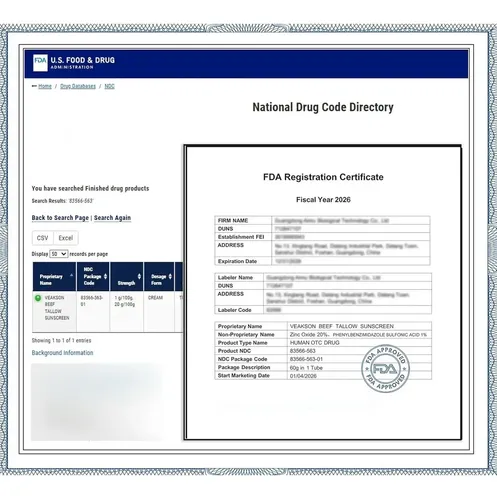The width and height of the screenshot is (497, 500).
Task: Click the FDA Registration Certificate image
Action: point(323,293)
